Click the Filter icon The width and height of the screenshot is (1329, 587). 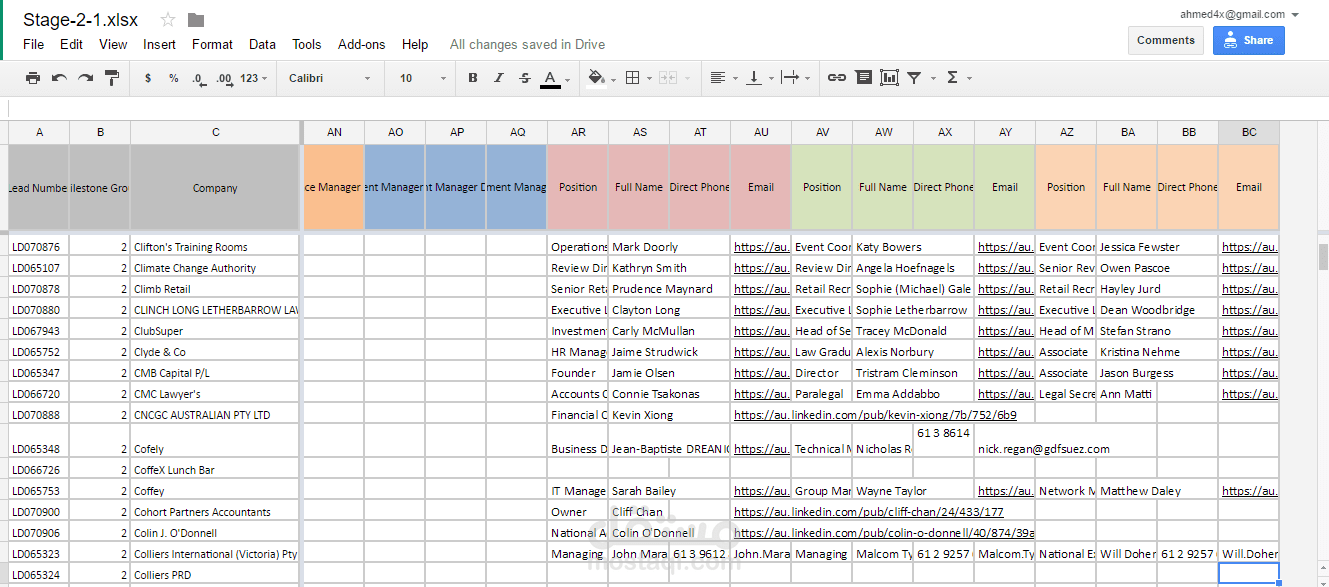pyautogui.click(x=914, y=78)
